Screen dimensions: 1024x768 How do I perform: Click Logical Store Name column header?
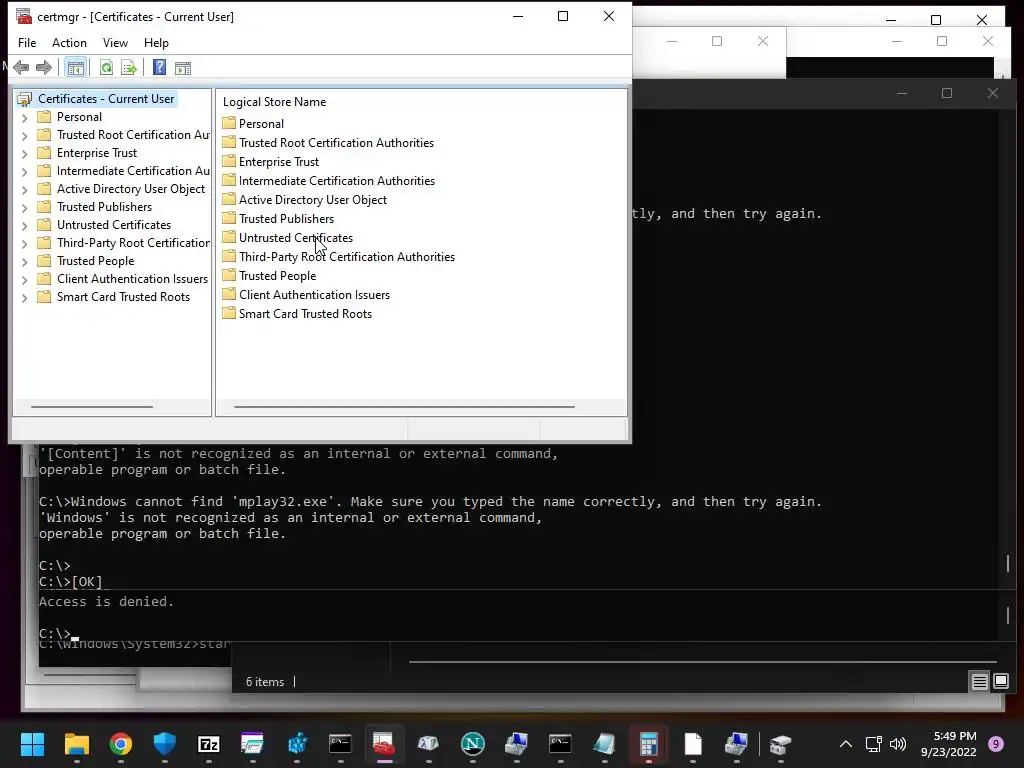coord(274,102)
